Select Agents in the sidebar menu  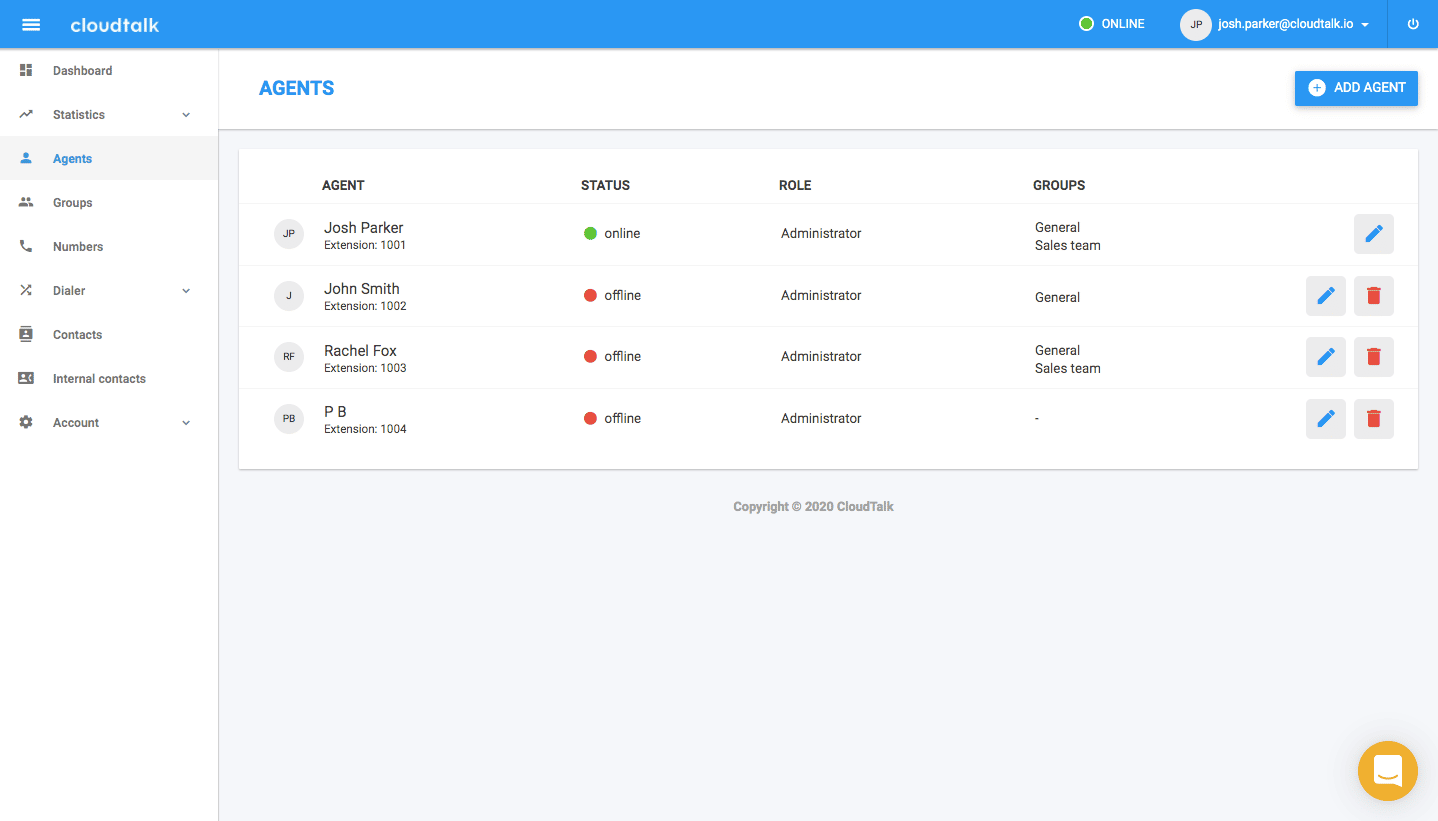(72, 158)
